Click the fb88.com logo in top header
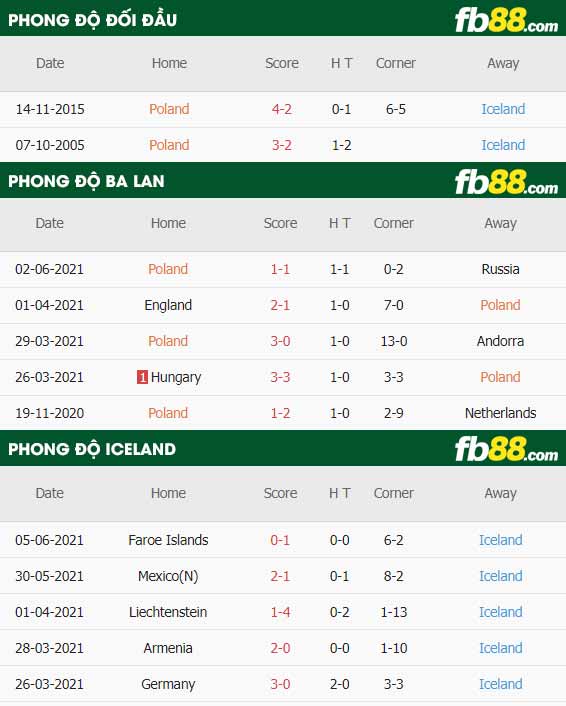Viewport: 566px width, 706px height. coord(506,20)
